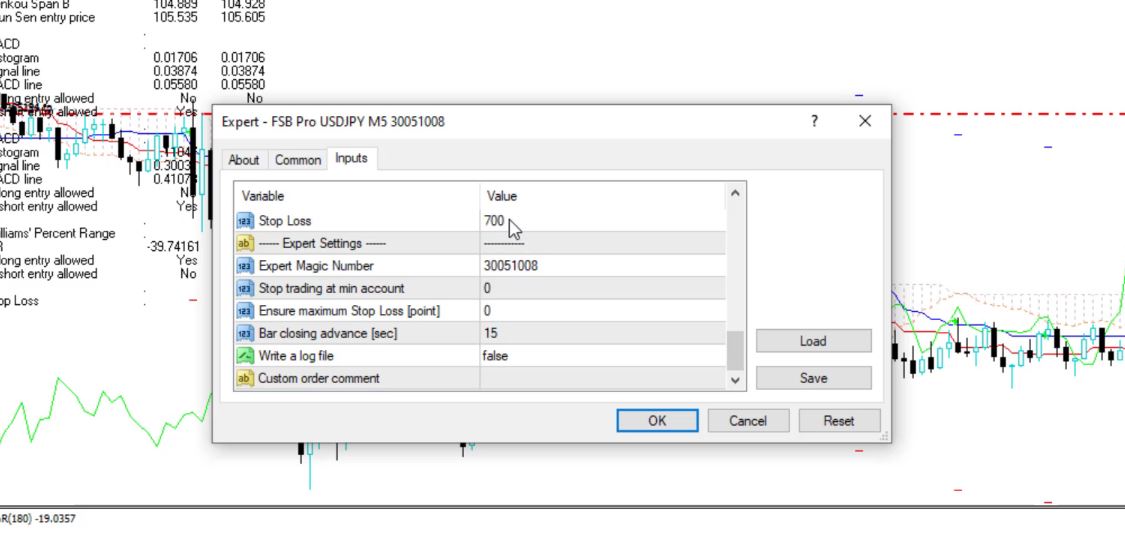The height and width of the screenshot is (546, 1125).
Task: Load saved input settings
Action: point(813,341)
